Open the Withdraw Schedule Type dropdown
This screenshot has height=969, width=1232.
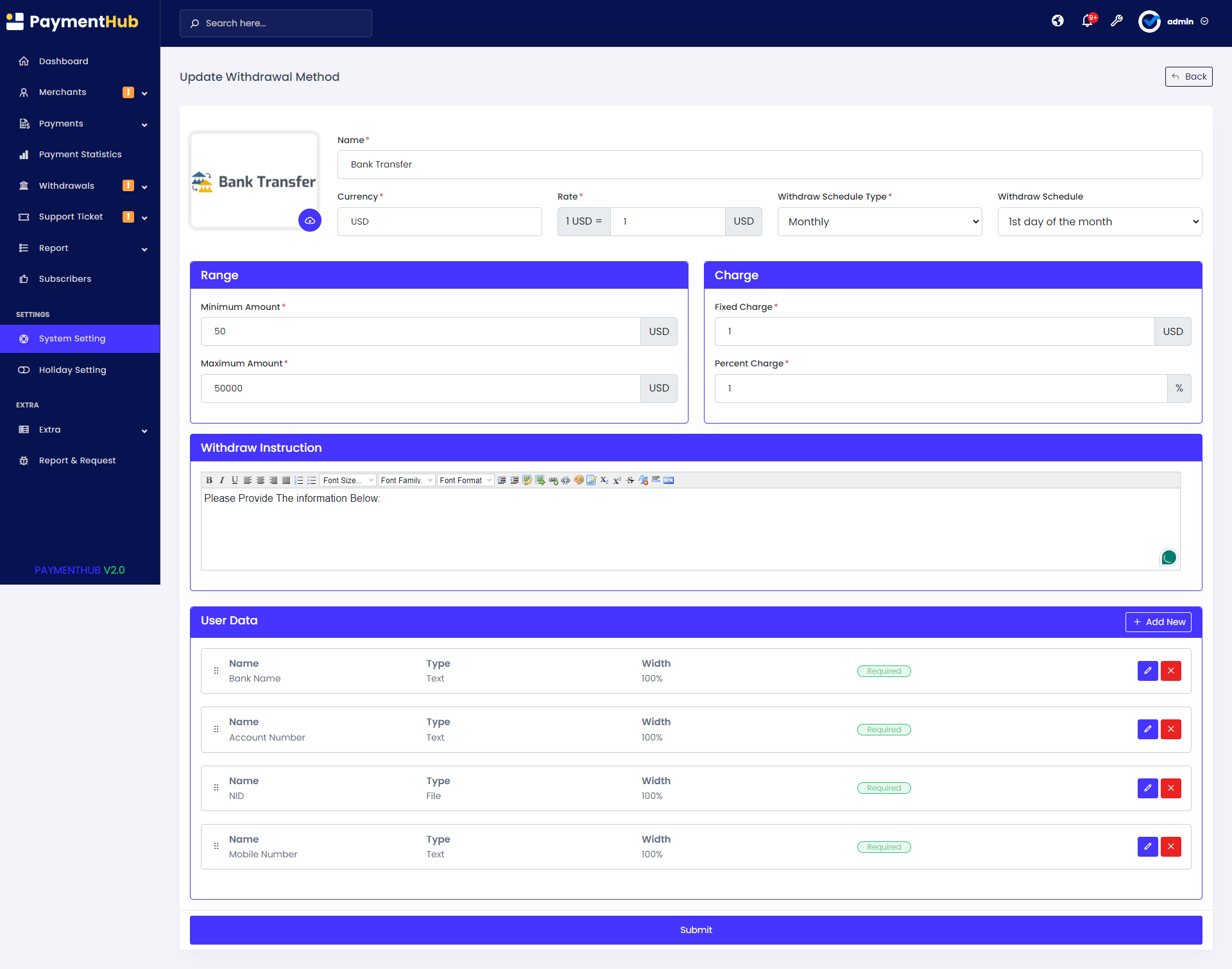(880, 221)
